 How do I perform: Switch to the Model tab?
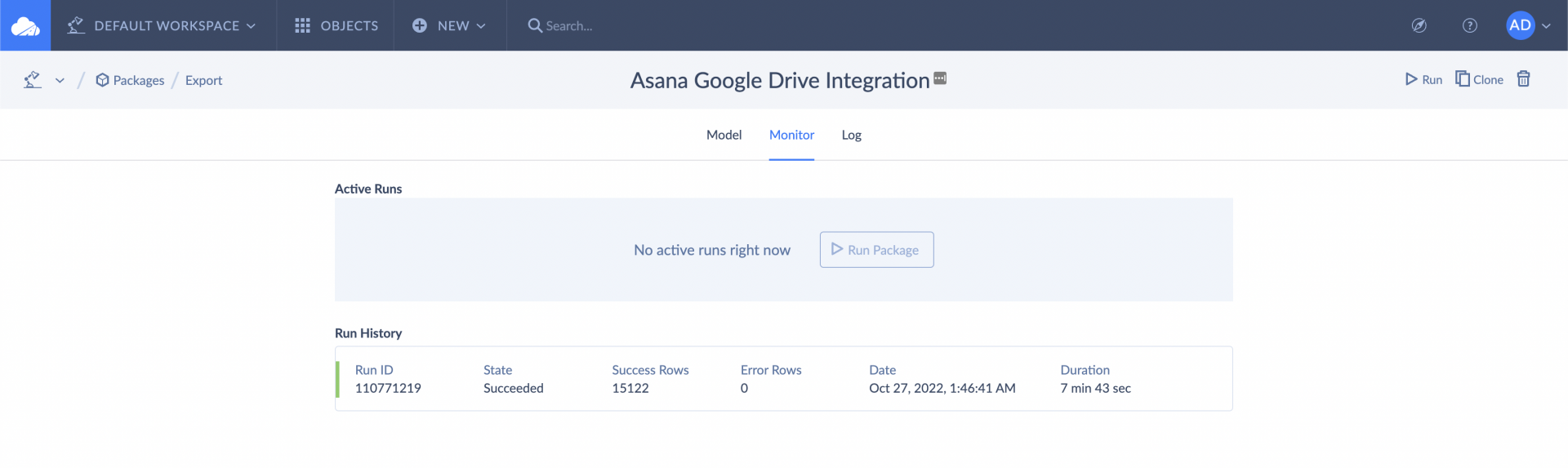[x=724, y=135]
